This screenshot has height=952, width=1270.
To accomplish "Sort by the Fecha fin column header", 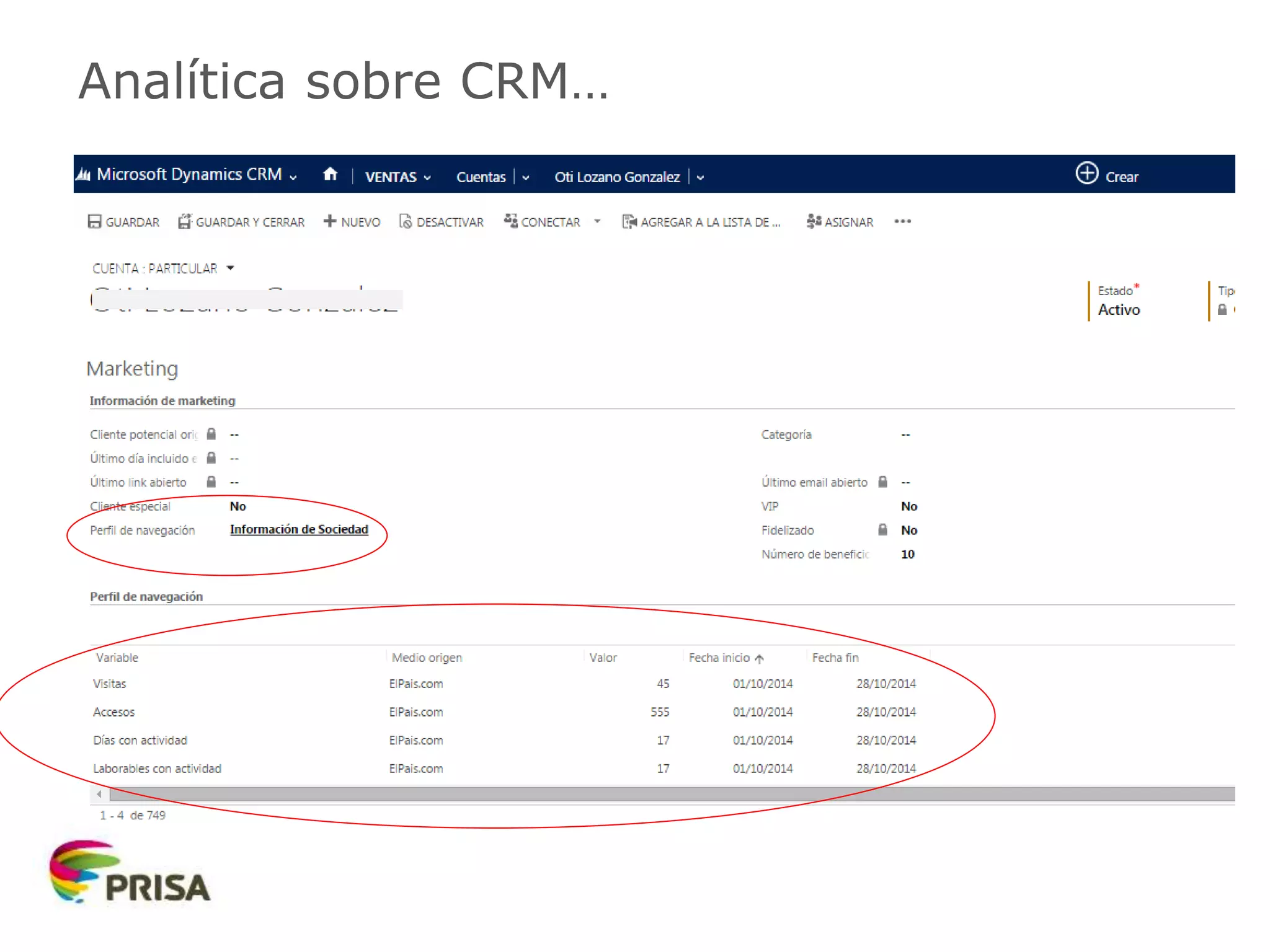I will click(x=835, y=658).
